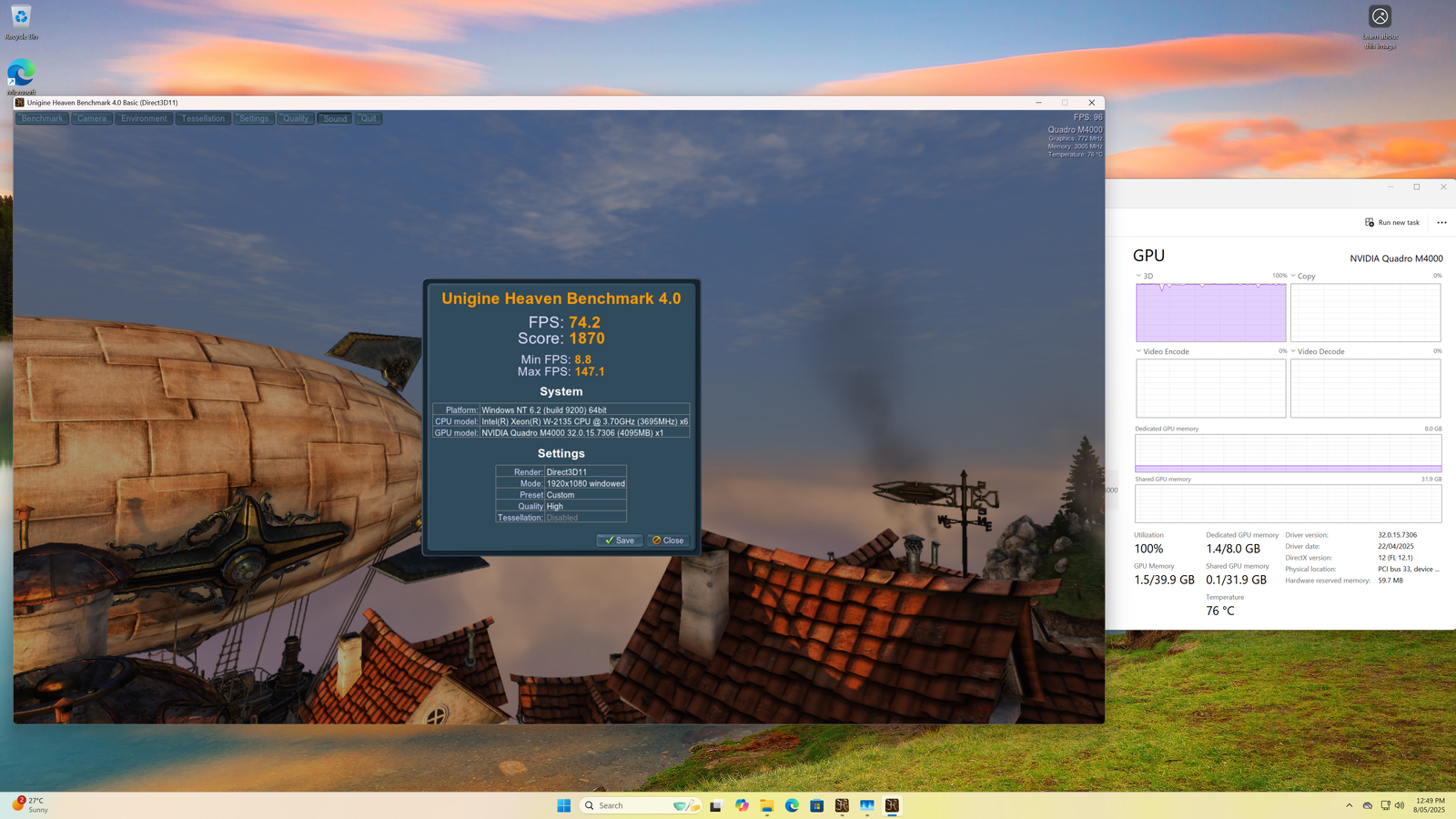
Task: Click the Heaven window title bar icon
Action: 20,103
